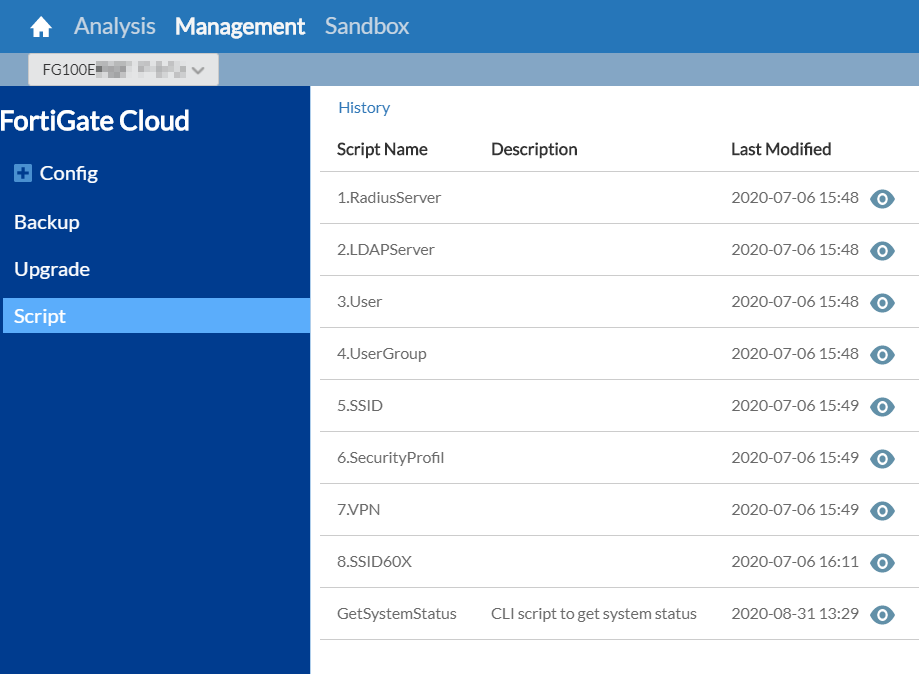Image resolution: width=919 pixels, height=674 pixels.
Task: Open the view icon beside 2.LDAPServer
Action: [x=882, y=250]
